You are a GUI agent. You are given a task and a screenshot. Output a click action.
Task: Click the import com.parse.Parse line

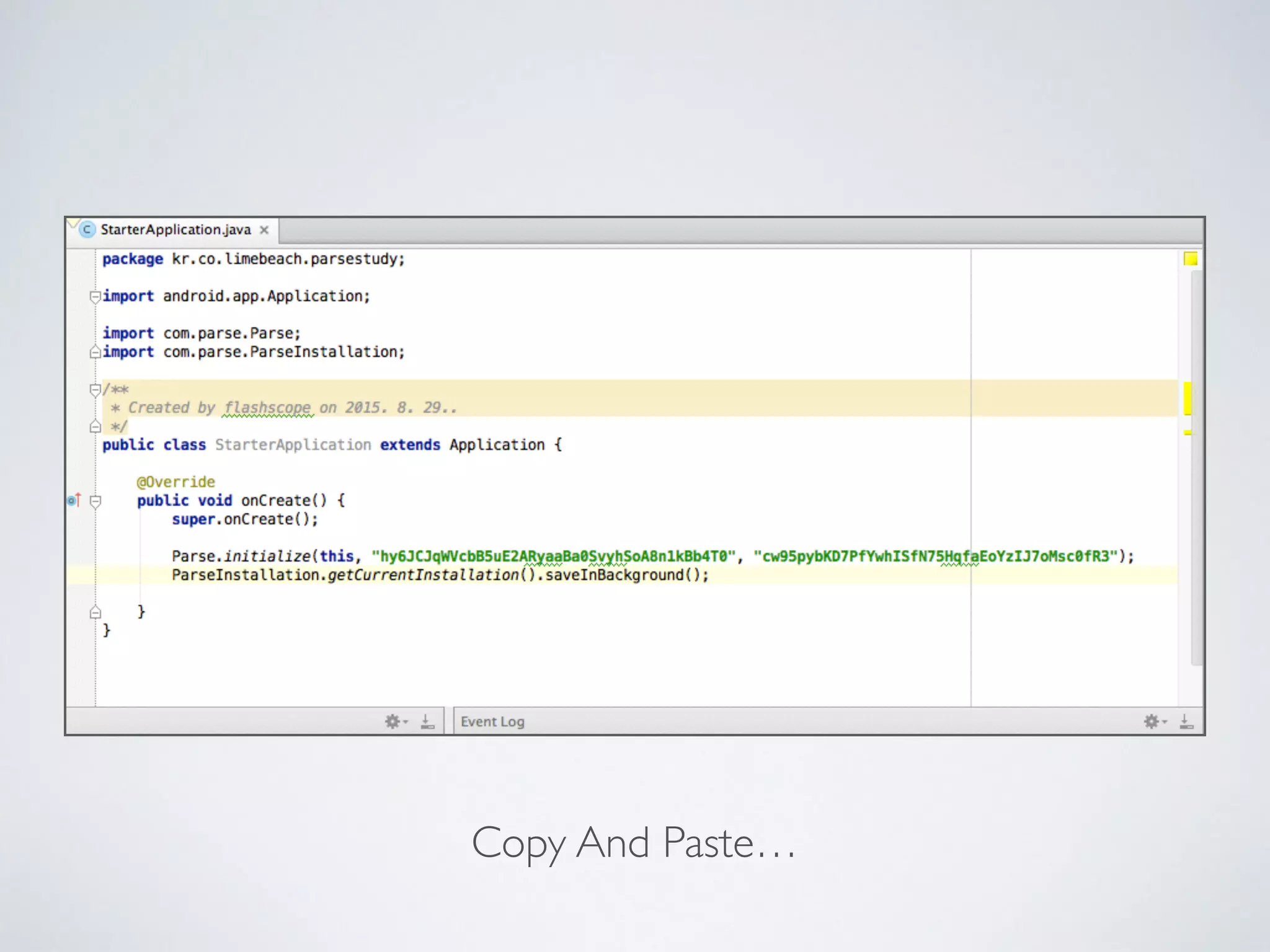pos(202,333)
